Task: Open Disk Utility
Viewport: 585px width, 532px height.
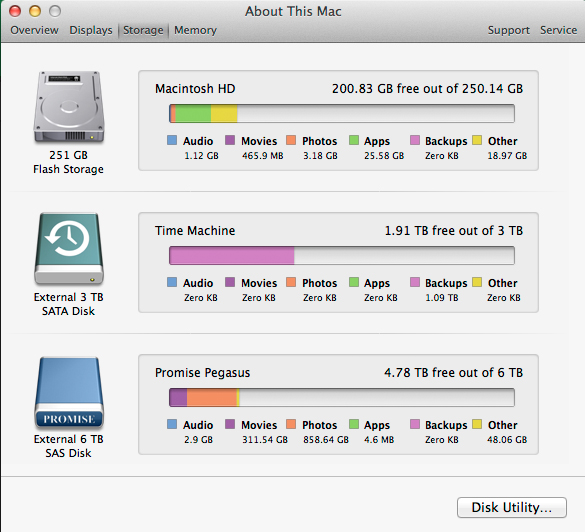Action: (512, 507)
